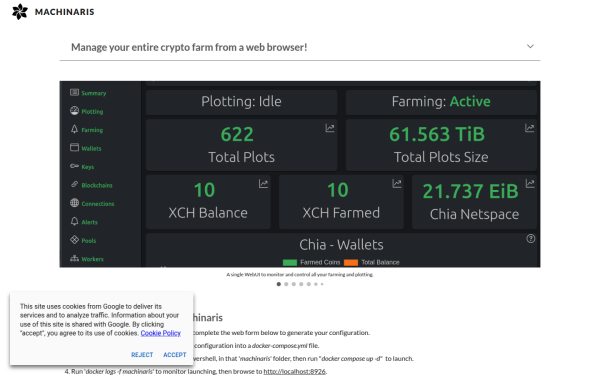Select the second carousel dot

tap(286, 284)
